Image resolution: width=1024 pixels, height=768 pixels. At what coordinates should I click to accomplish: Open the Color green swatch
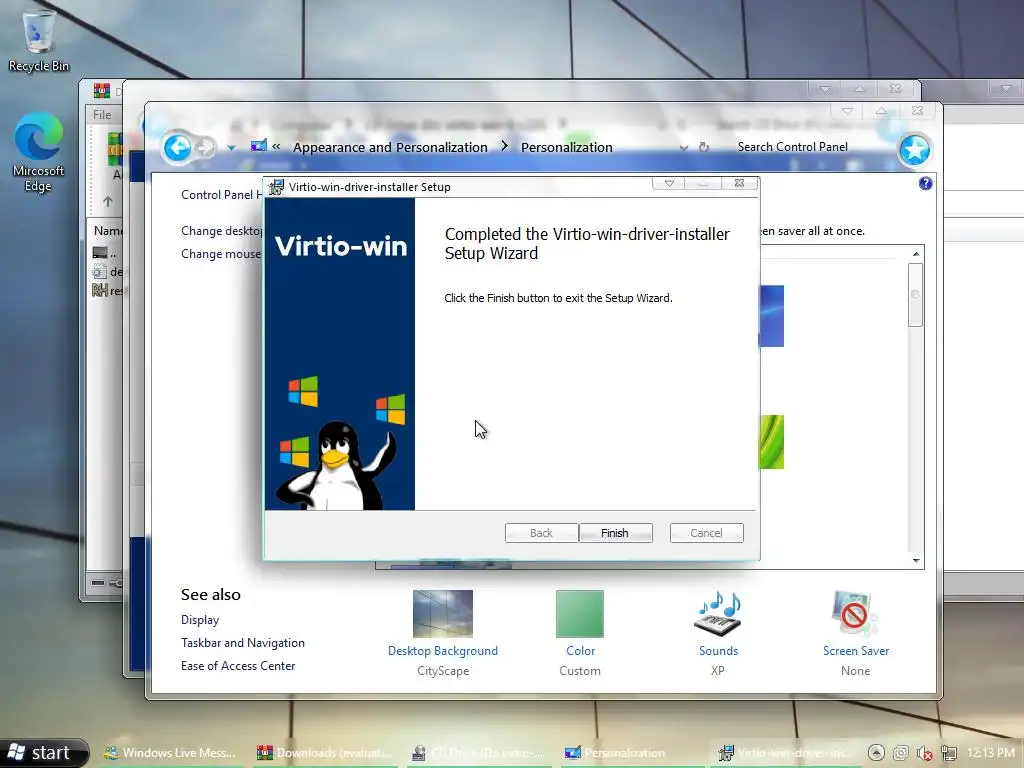pos(580,614)
